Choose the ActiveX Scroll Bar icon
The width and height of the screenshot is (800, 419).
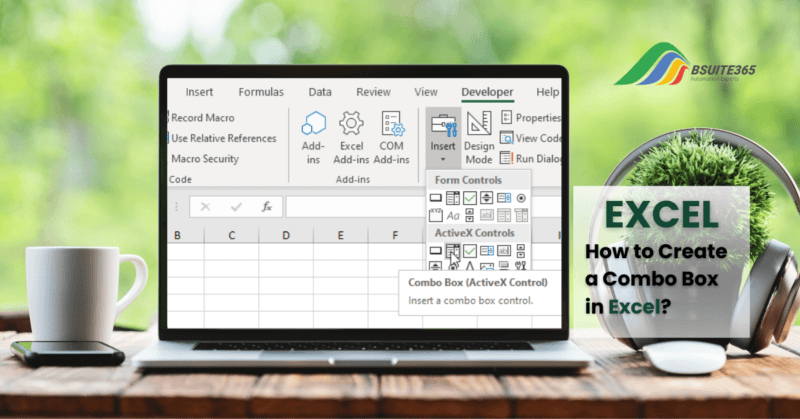(521, 251)
